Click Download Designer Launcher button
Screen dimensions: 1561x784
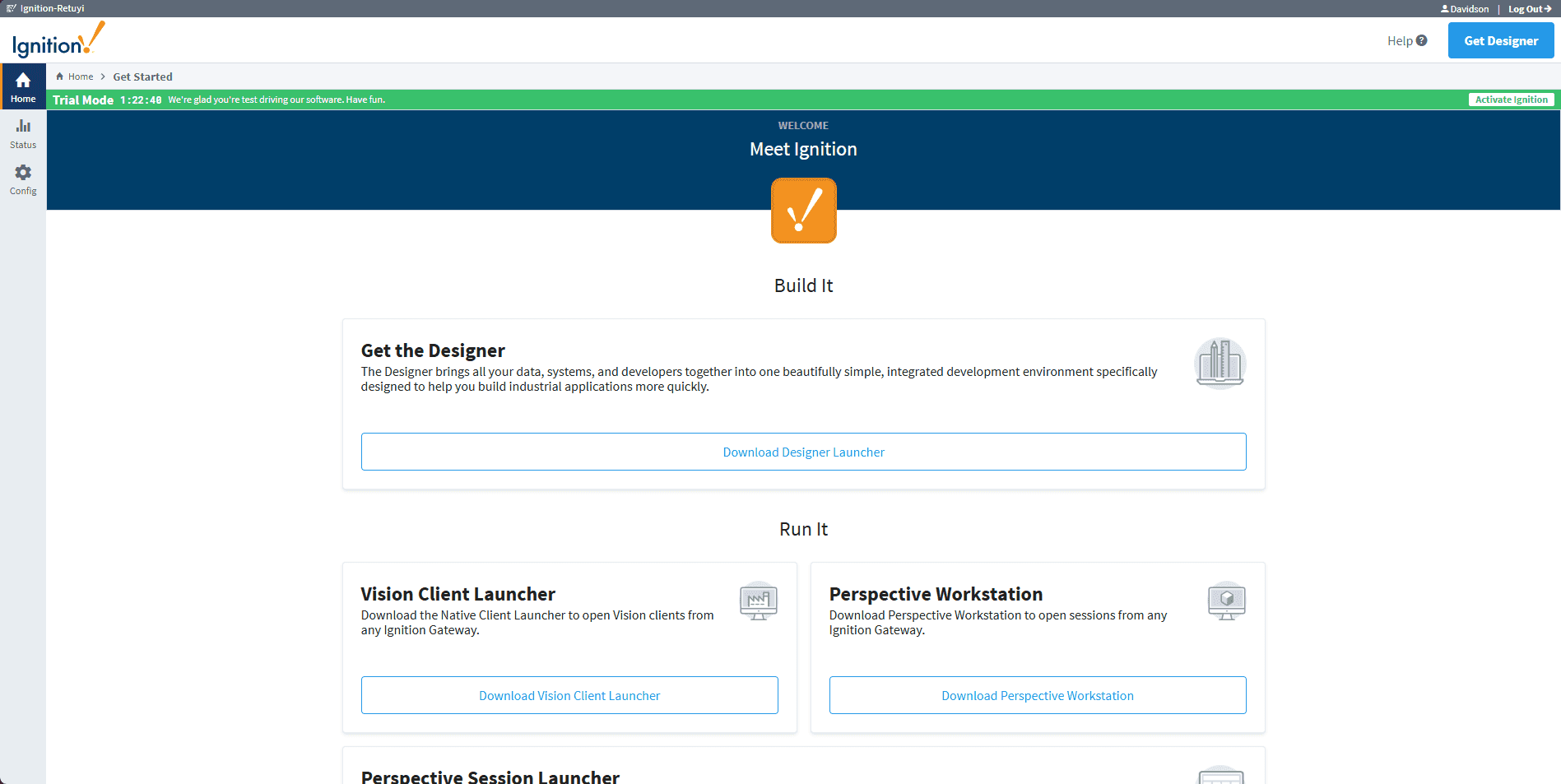coord(803,452)
